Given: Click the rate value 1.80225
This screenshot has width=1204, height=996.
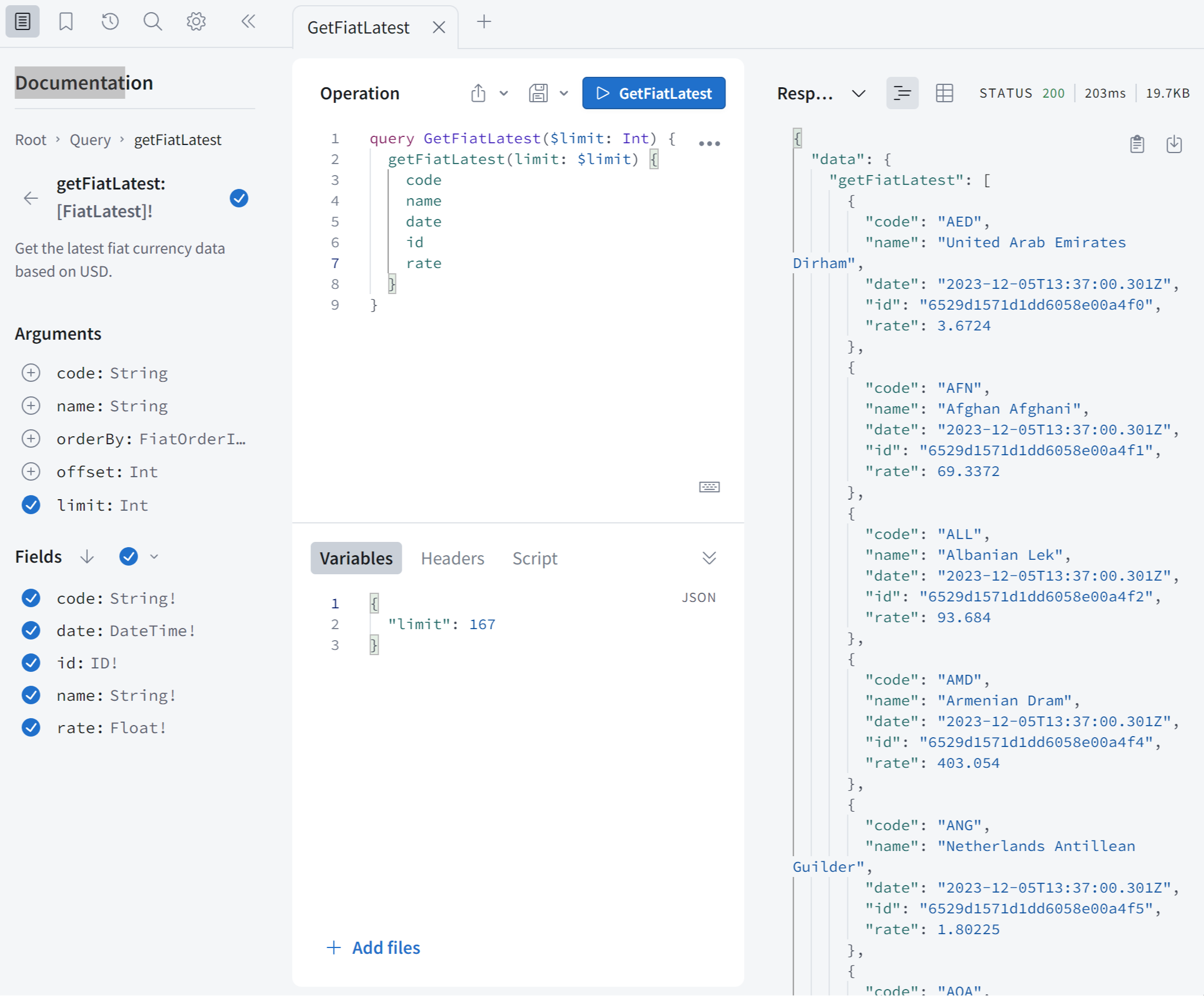Looking at the screenshot, I should (x=968, y=930).
